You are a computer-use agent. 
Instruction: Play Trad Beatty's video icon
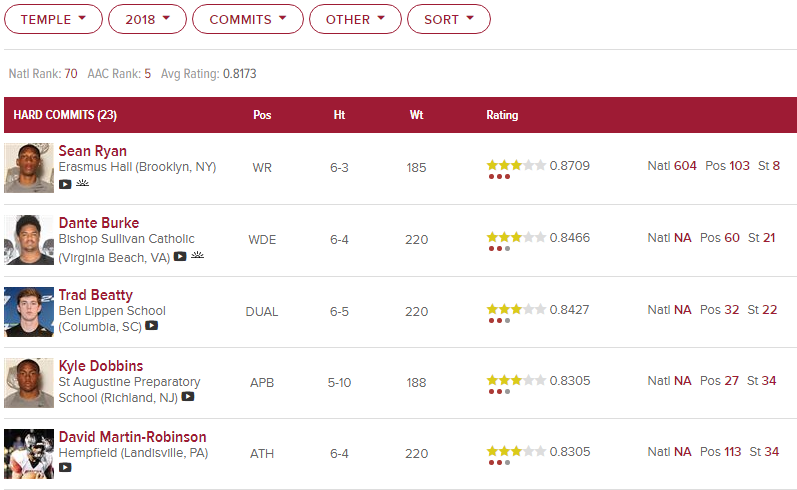(x=151, y=325)
